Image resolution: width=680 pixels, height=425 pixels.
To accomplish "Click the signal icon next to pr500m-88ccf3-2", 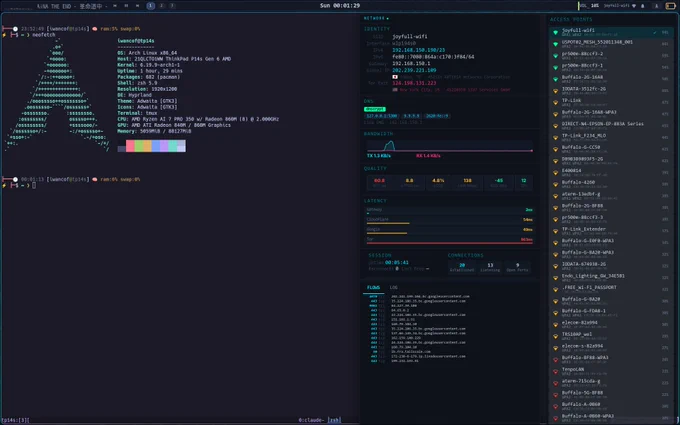I will pos(555,56).
